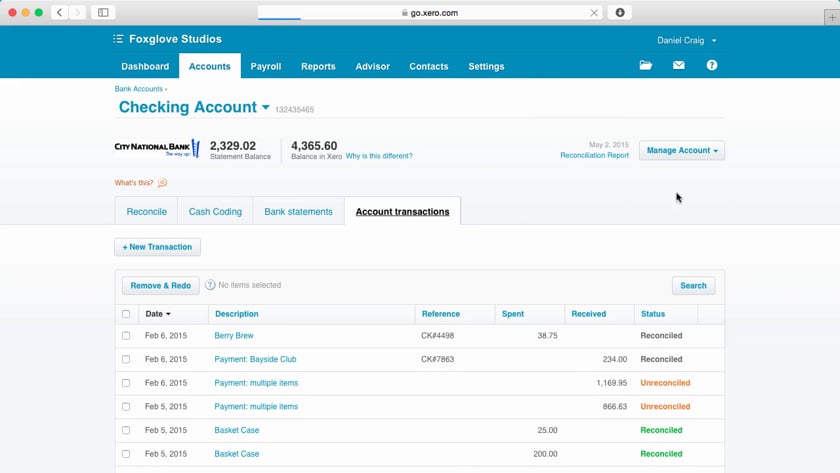Open the Accounts menu

209,66
